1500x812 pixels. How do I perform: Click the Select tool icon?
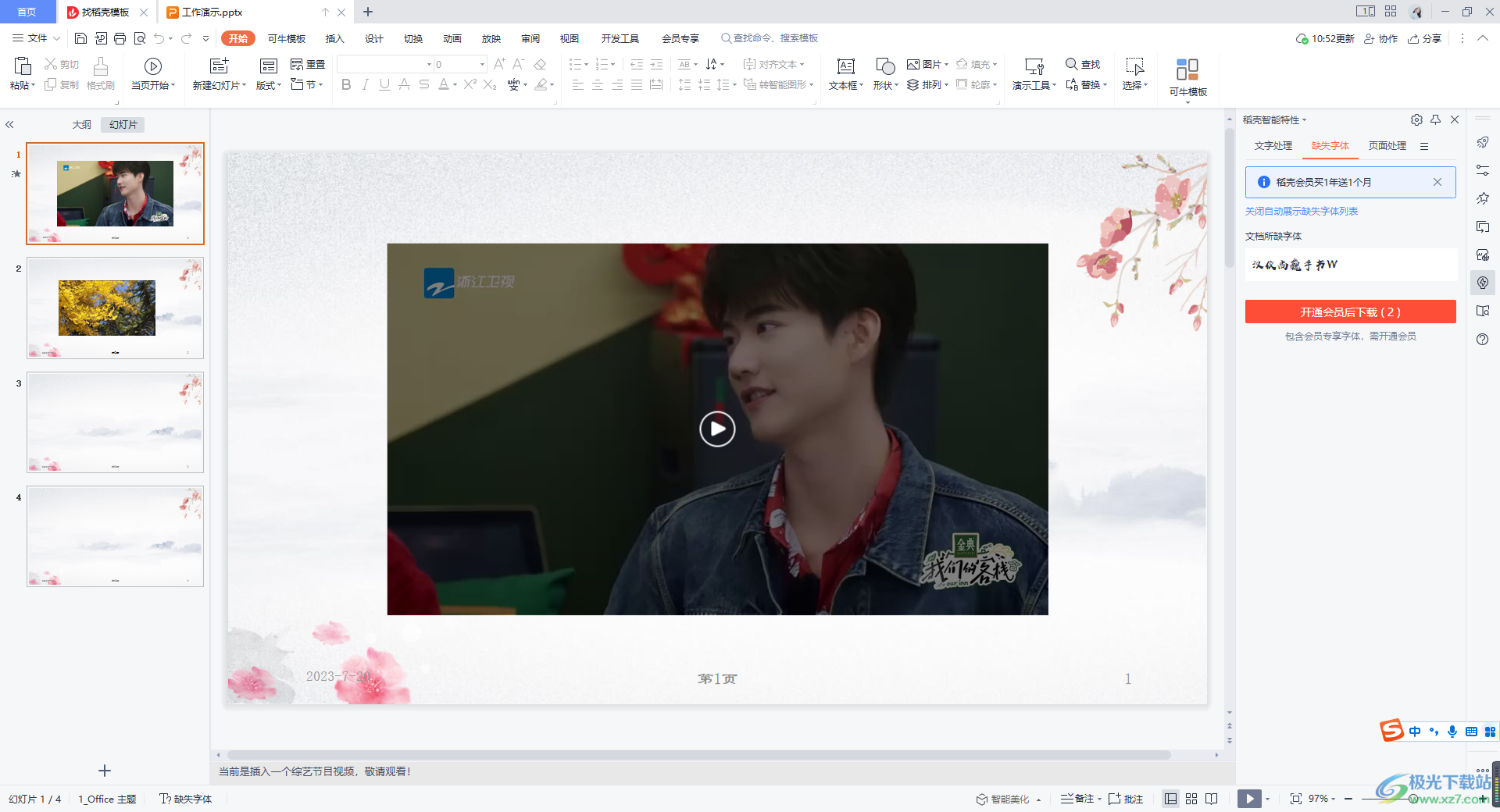pos(1134,66)
